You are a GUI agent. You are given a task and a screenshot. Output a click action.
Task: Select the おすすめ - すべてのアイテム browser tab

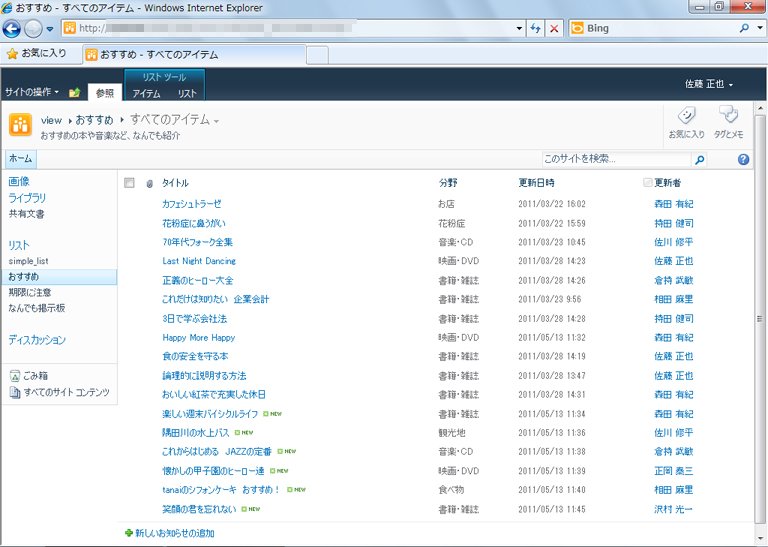(x=195, y=54)
